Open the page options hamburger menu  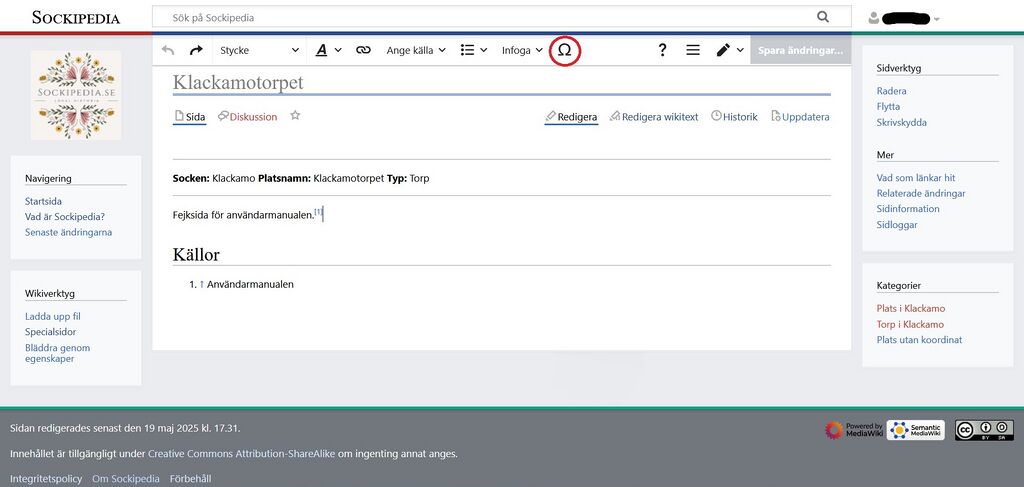pyautogui.click(x=692, y=50)
